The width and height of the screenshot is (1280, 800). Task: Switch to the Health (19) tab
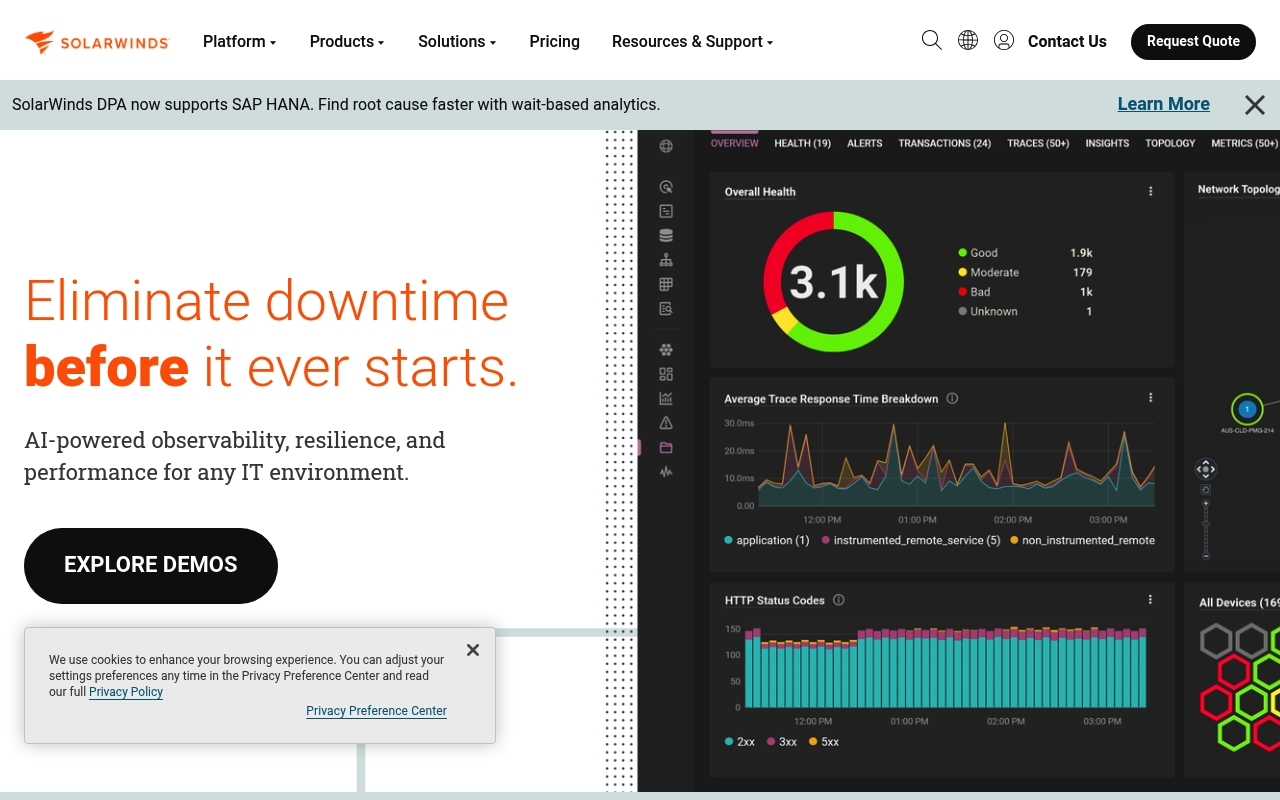(x=802, y=143)
